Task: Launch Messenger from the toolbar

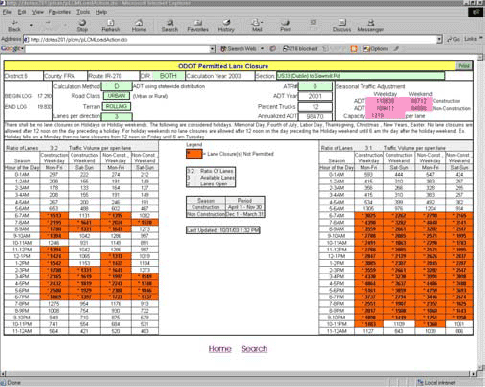Action: [x=370, y=26]
